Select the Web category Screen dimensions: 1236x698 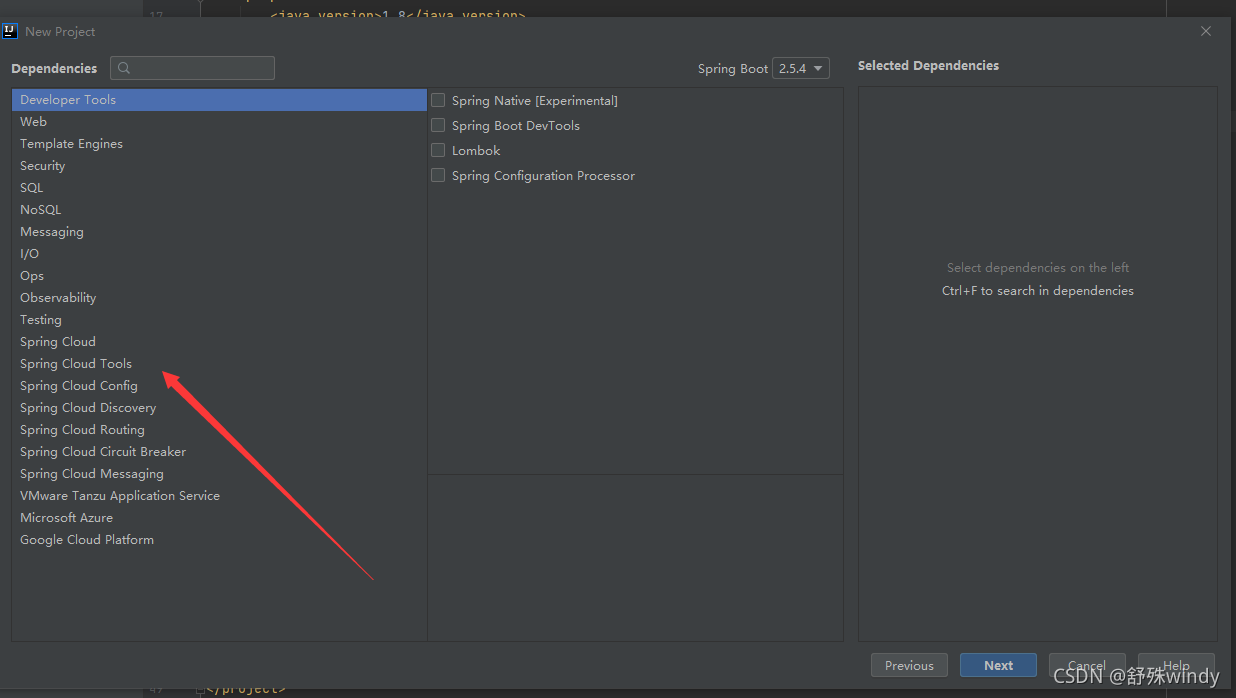219,122
